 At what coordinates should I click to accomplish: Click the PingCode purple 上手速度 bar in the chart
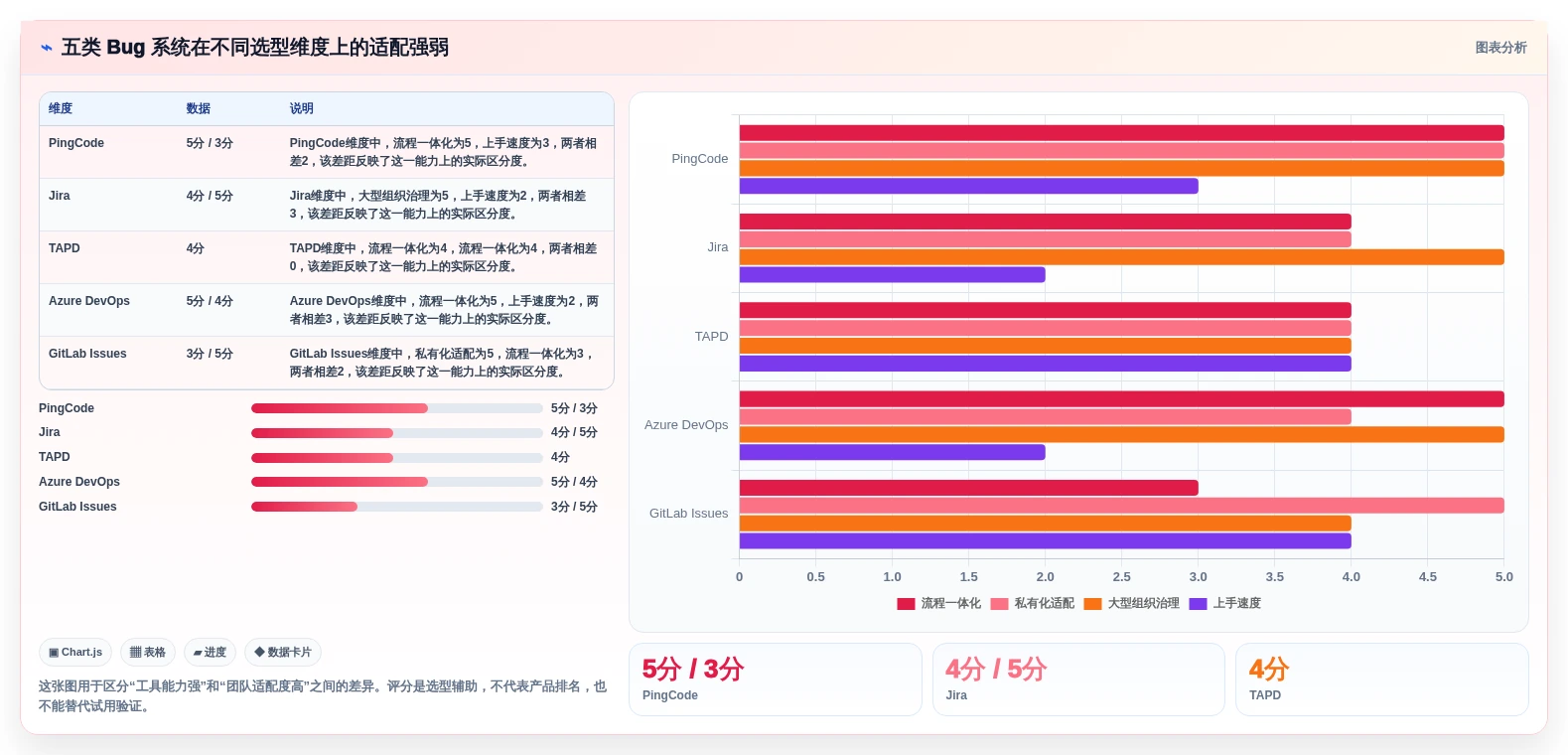pos(969,186)
